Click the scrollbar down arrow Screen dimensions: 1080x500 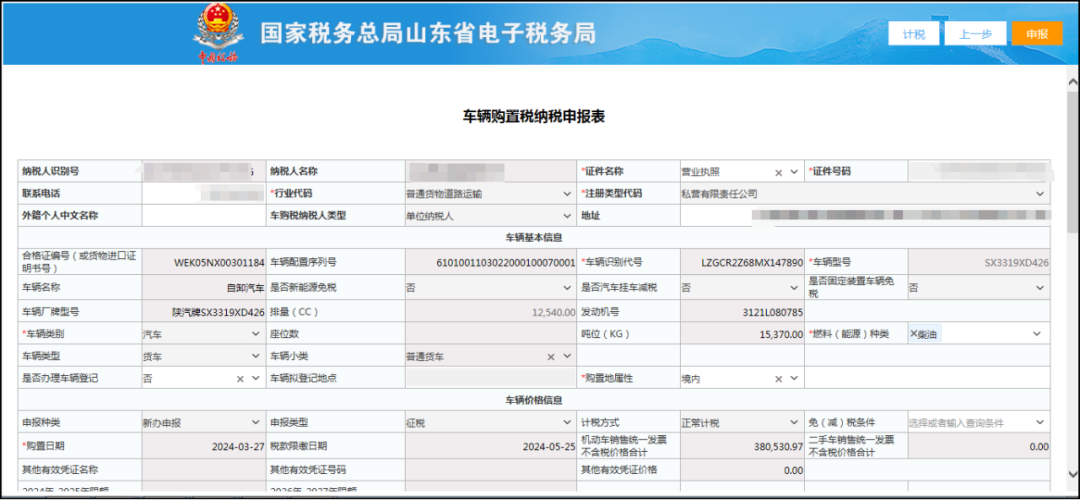pyautogui.click(x=1072, y=474)
